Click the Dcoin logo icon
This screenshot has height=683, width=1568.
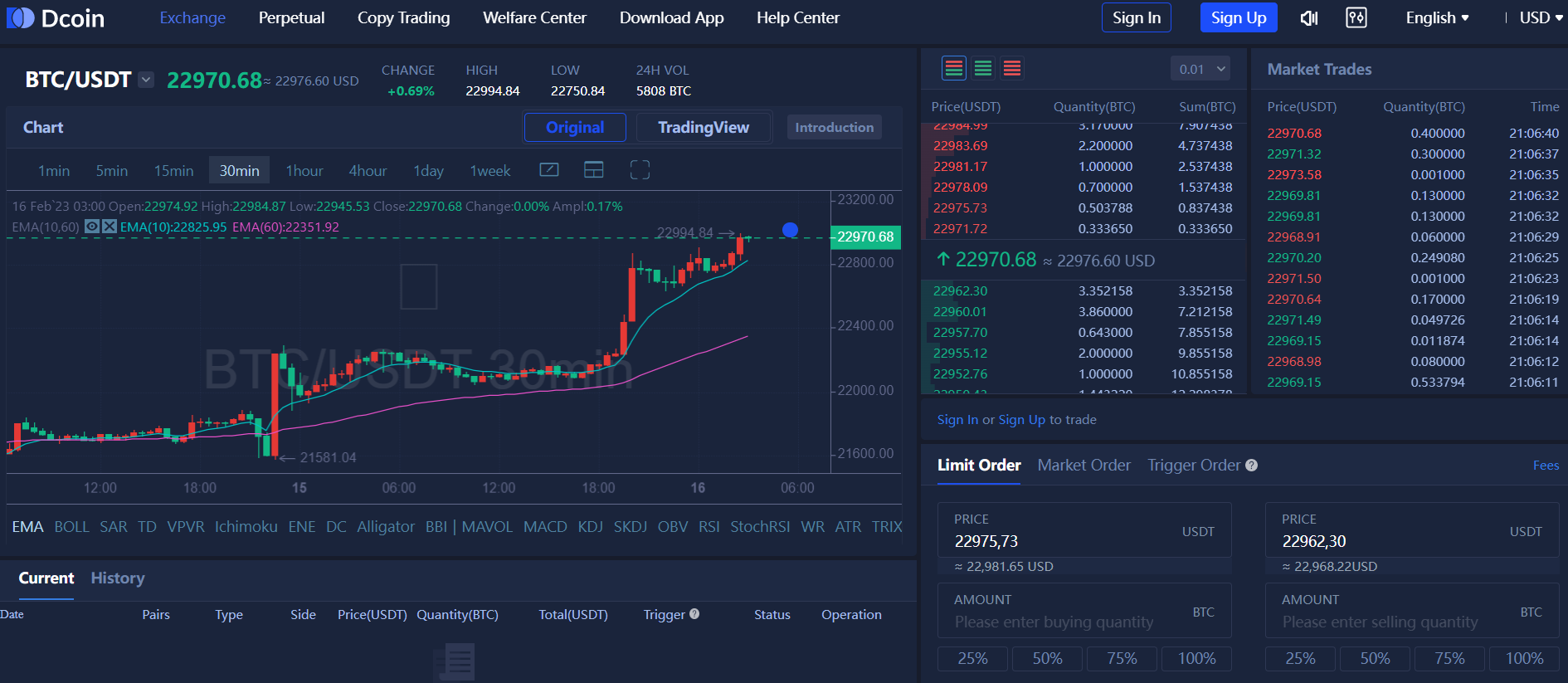coord(21,17)
